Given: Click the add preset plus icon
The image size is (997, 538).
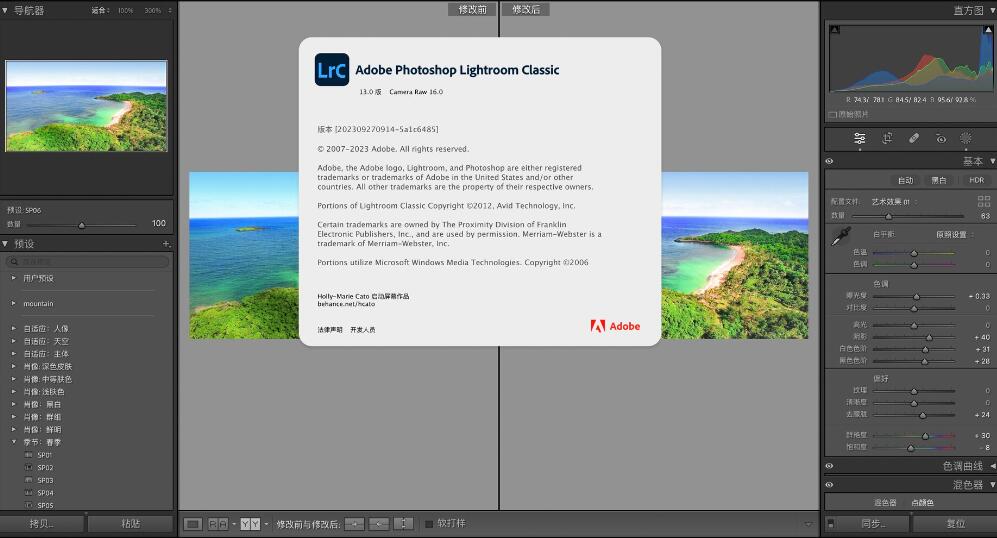Looking at the screenshot, I should [166, 244].
